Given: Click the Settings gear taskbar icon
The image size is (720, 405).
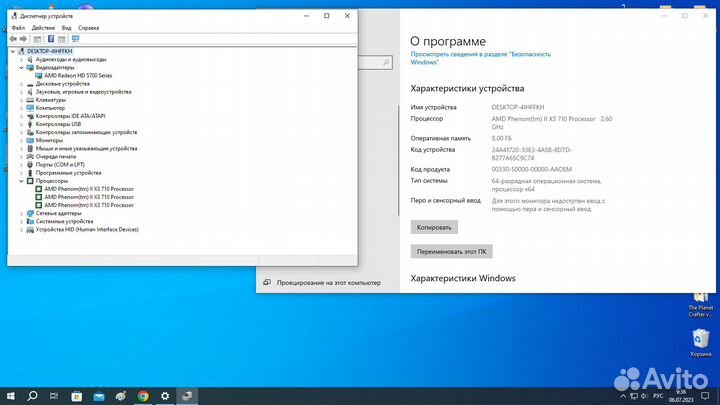Looking at the screenshot, I should coord(165,396).
